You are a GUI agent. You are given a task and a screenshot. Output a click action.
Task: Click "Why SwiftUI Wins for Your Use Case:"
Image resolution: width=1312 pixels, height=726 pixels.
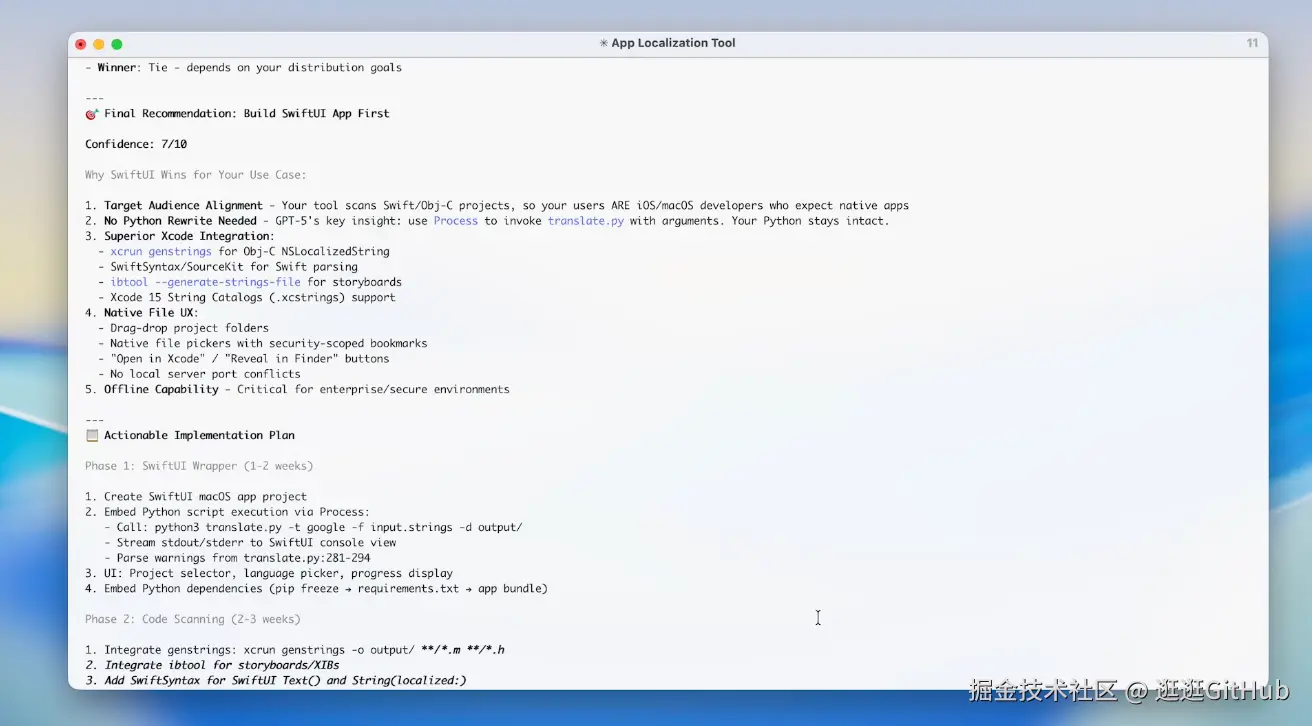(x=196, y=175)
